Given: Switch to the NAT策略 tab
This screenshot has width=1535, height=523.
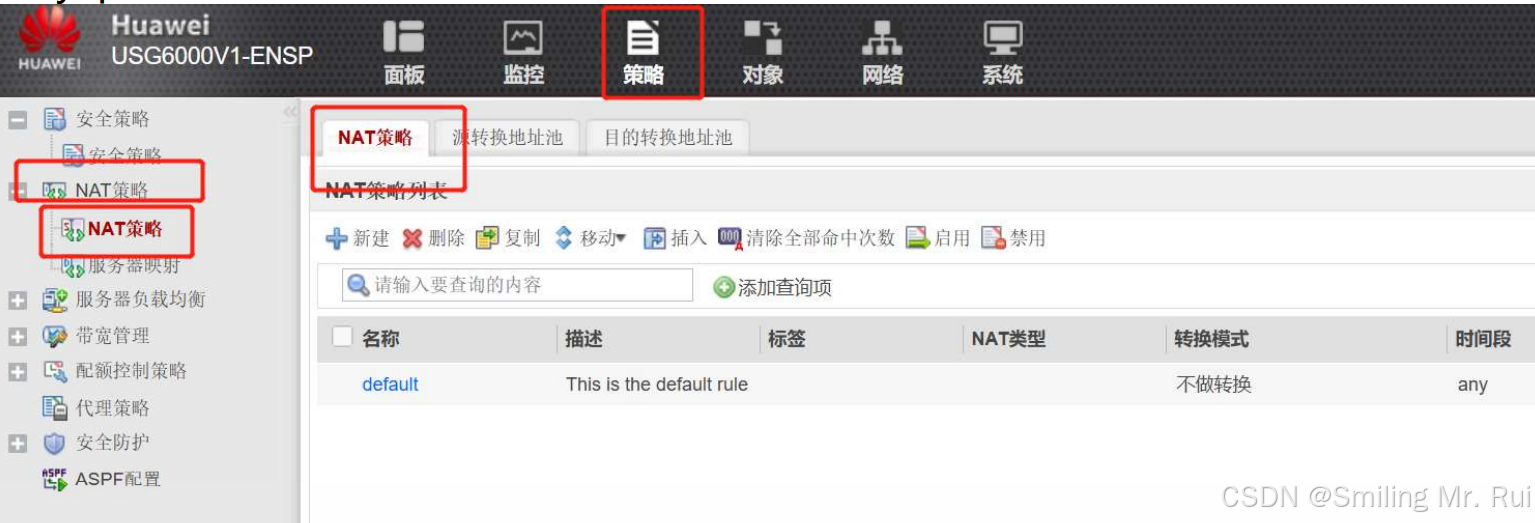Looking at the screenshot, I should [375, 138].
